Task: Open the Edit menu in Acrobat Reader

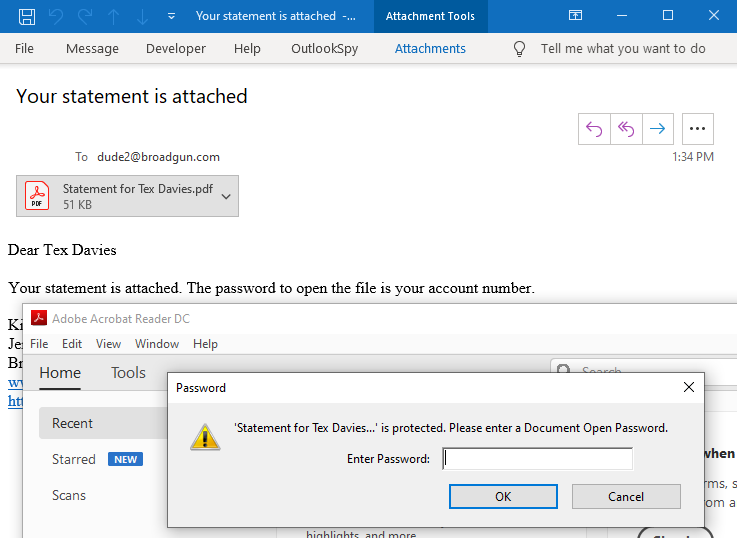Action: 72,344
